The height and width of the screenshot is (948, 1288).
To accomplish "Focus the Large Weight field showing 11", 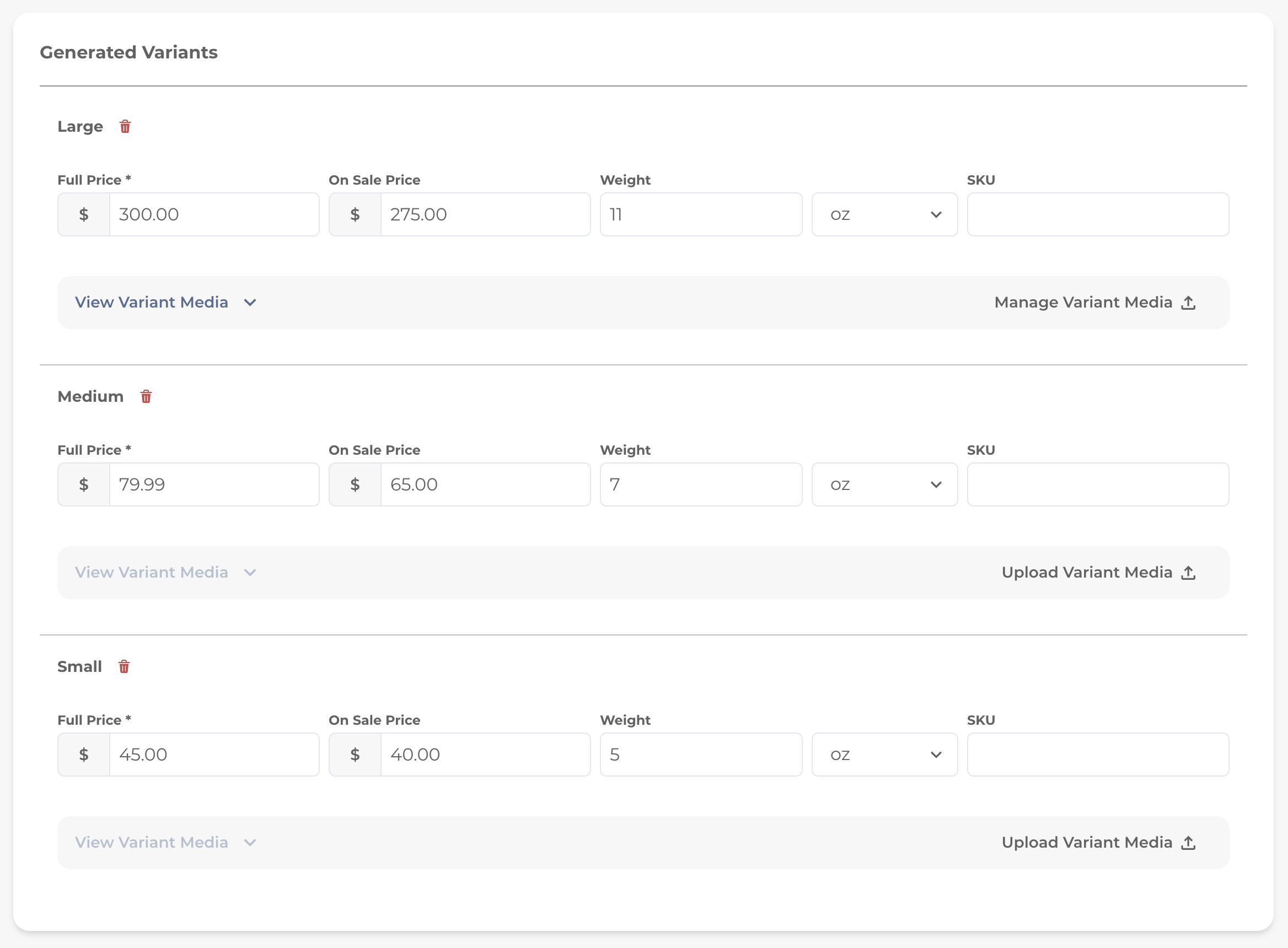I will click(x=701, y=214).
